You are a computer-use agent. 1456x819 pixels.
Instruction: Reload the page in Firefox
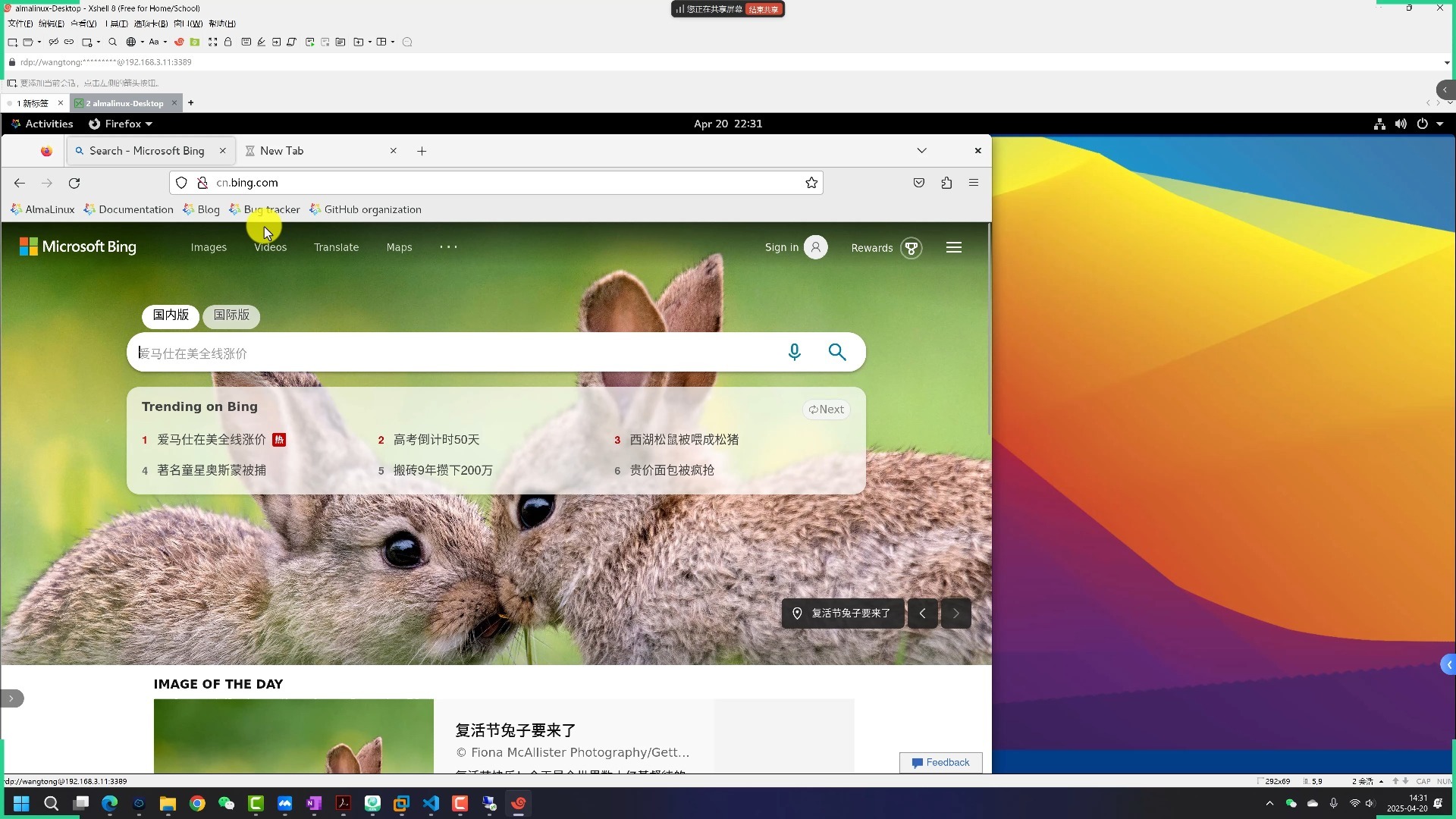[x=74, y=184]
